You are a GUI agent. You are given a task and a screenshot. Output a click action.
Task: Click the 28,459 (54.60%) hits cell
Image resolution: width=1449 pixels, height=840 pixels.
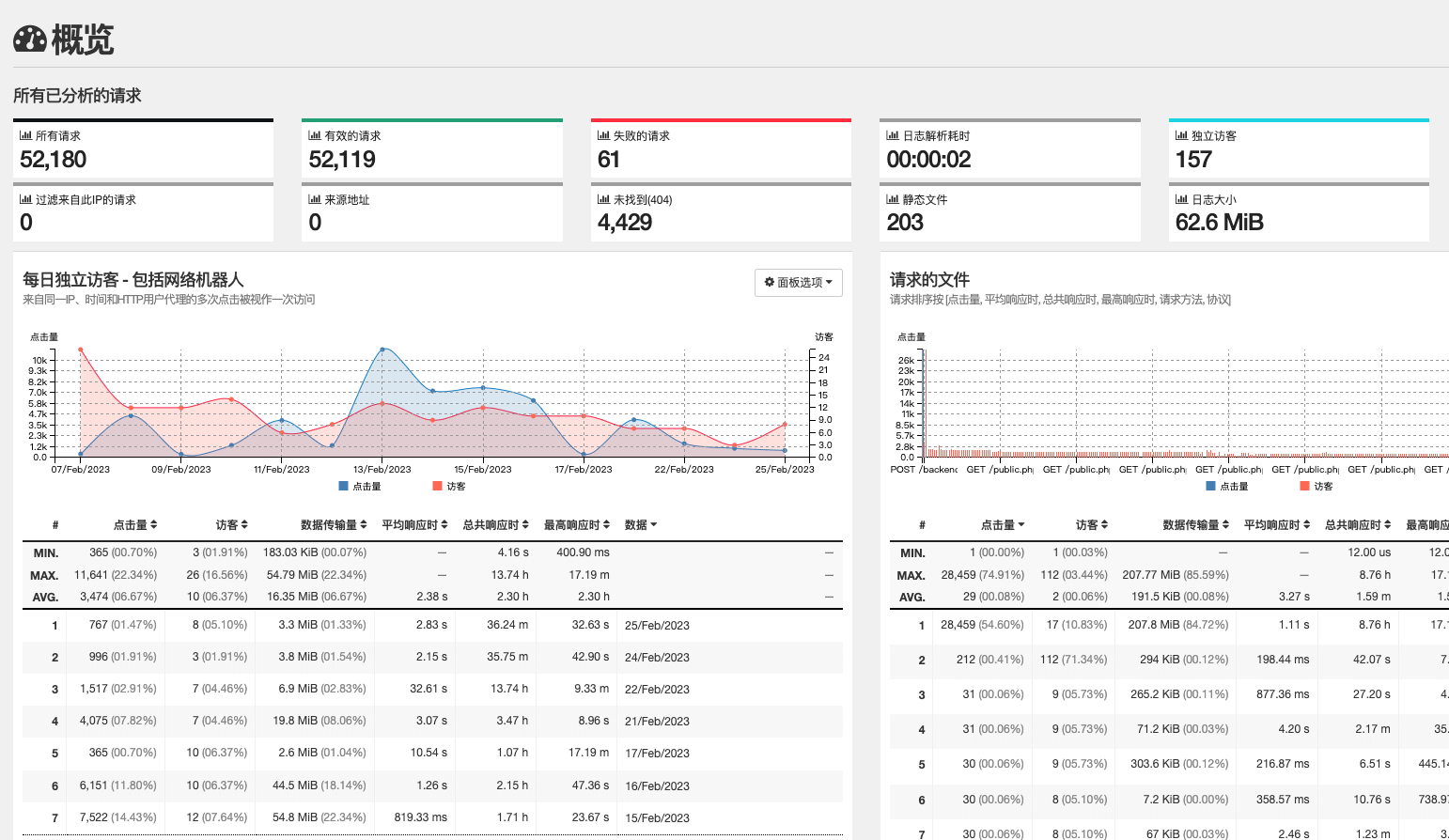tap(982, 624)
